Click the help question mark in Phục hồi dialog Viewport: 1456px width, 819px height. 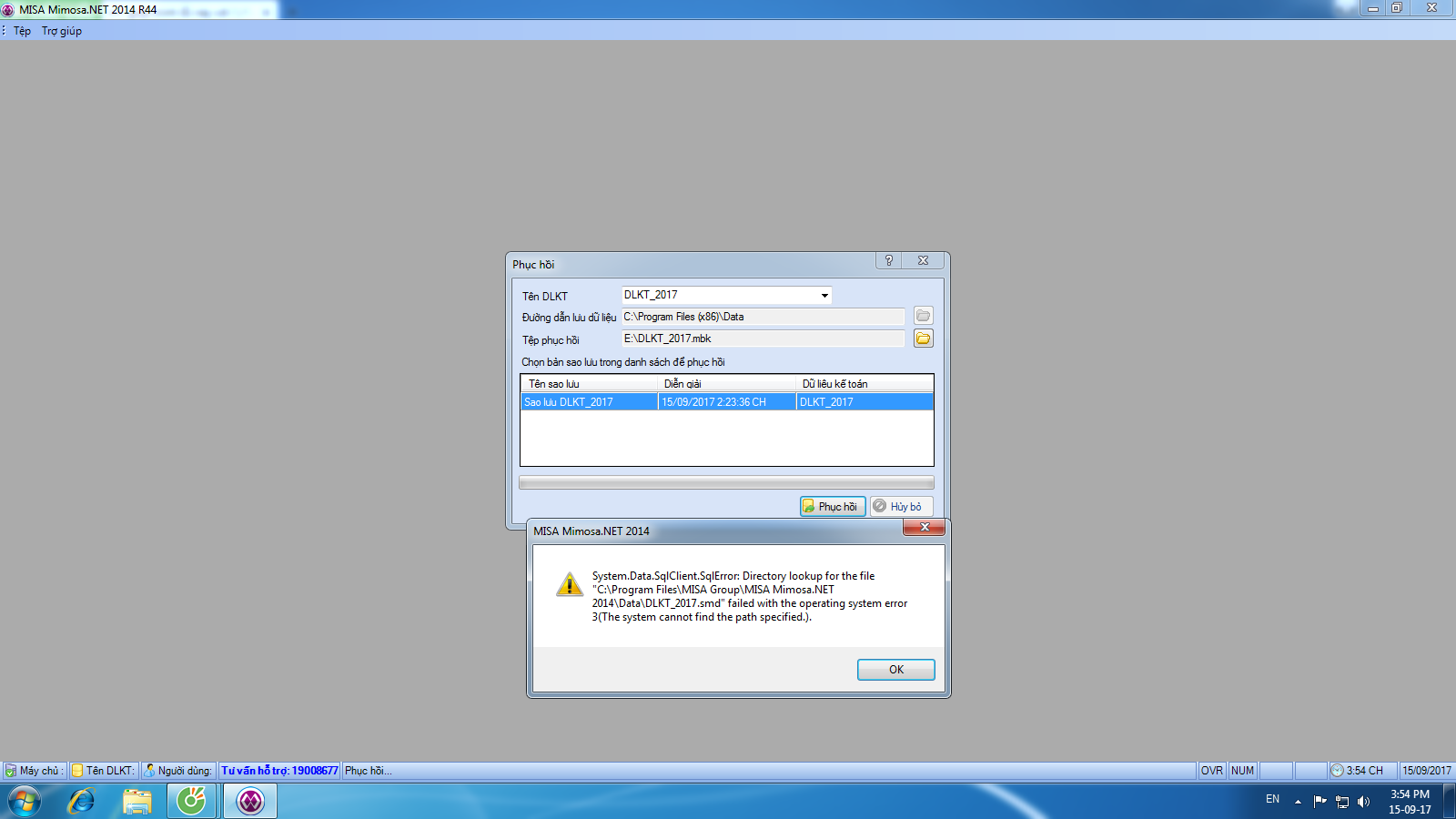[x=889, y=260]
